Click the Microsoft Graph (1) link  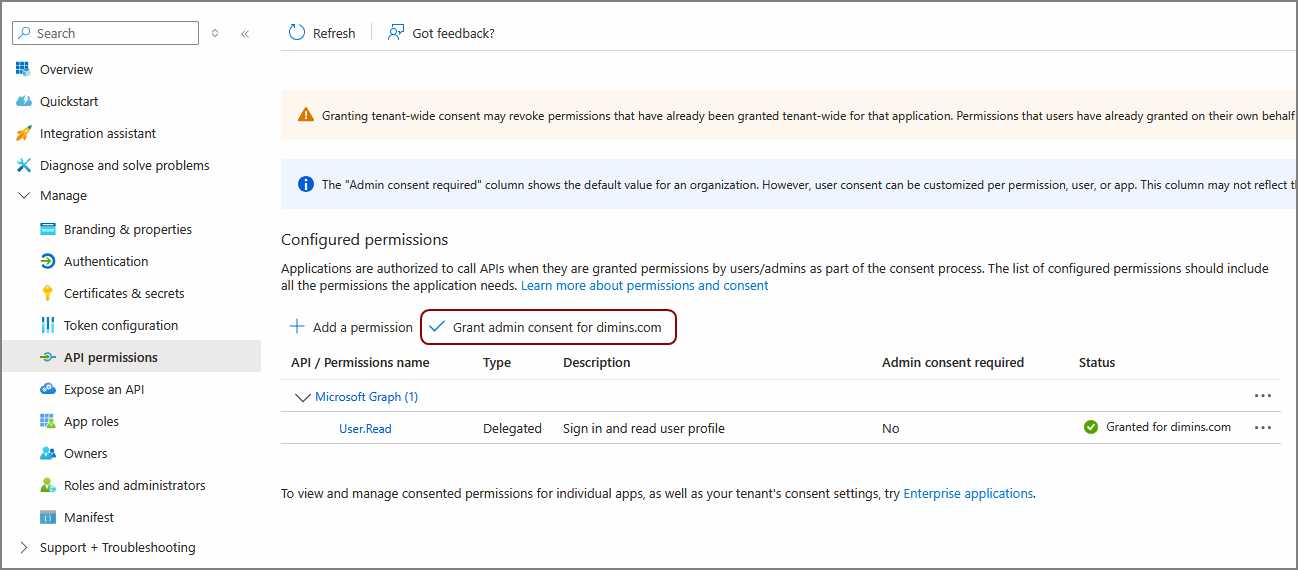click(x=366, y=396)
